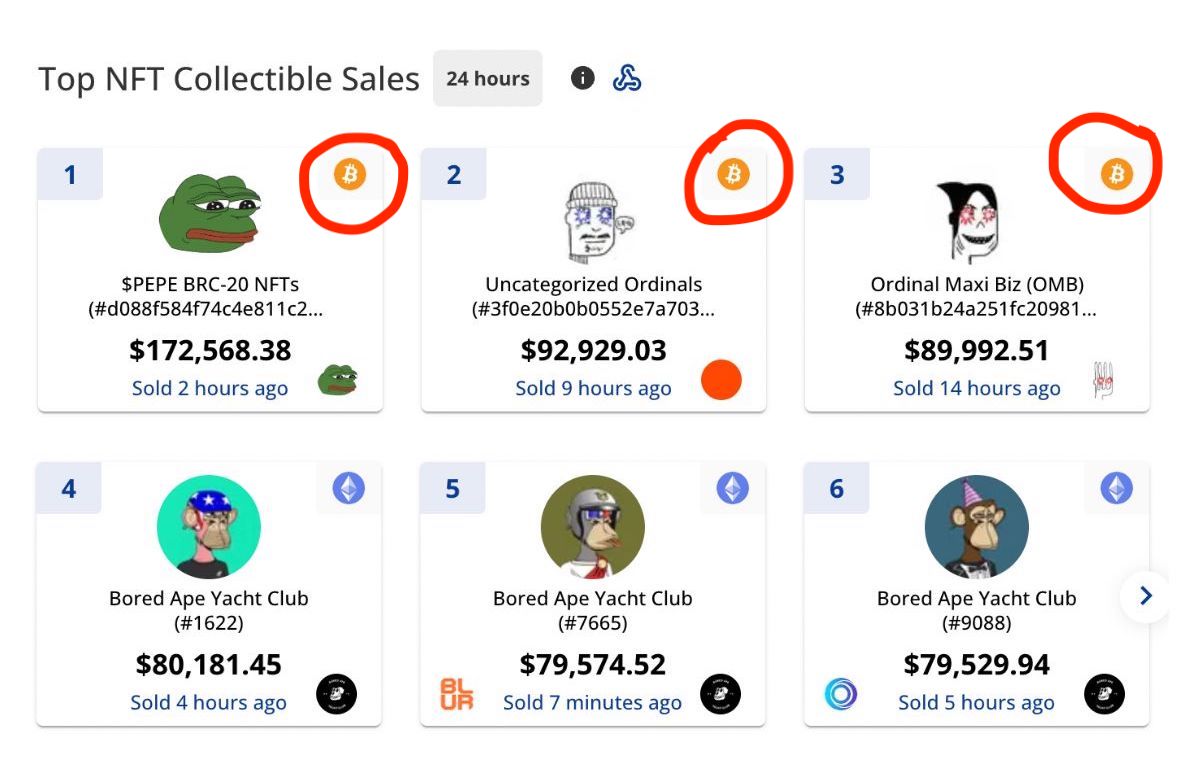Screen dimensions: 1190x776
Task: Click small Pepe collection icon on card 1
Action: [337, 380]
